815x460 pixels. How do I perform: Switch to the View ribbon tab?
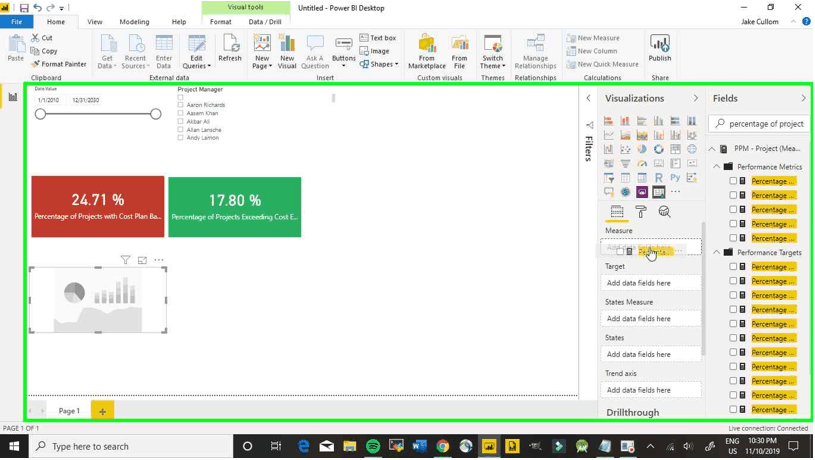point(95,22)
